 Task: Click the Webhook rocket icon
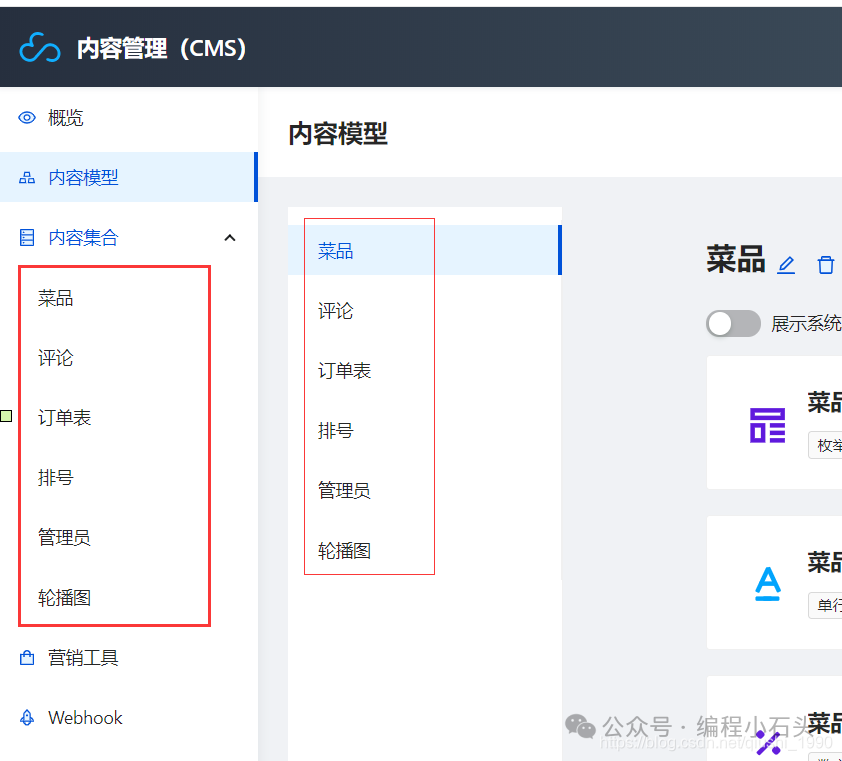27,717
